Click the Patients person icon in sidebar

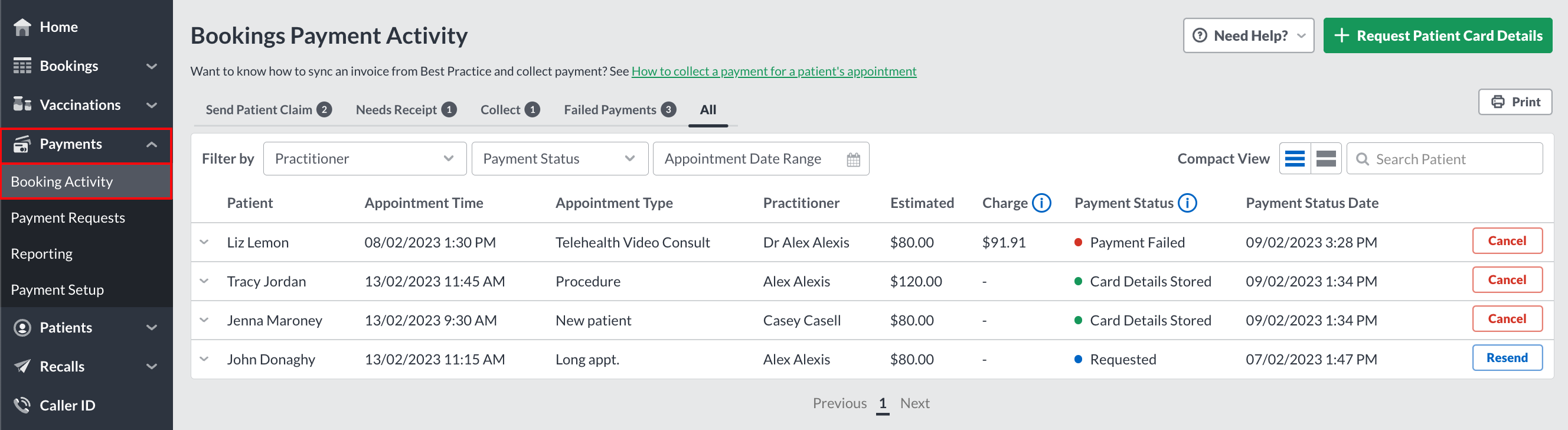[x=22, y=328]
